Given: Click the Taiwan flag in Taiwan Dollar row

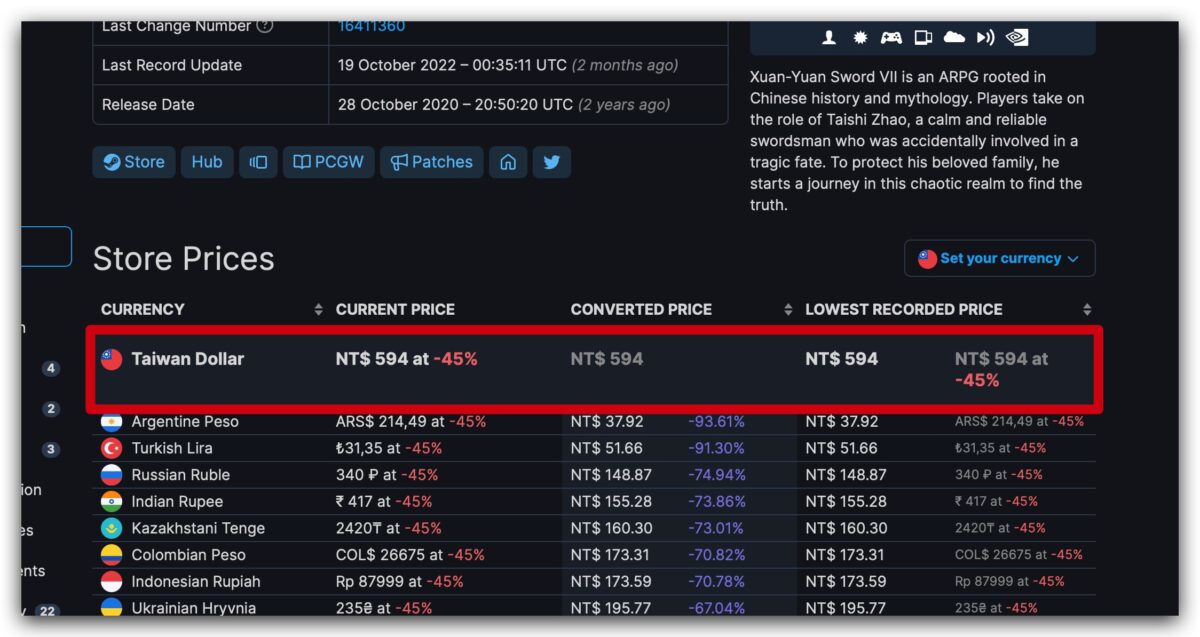Looking at the screenshot, I should (x=112, y=359).
